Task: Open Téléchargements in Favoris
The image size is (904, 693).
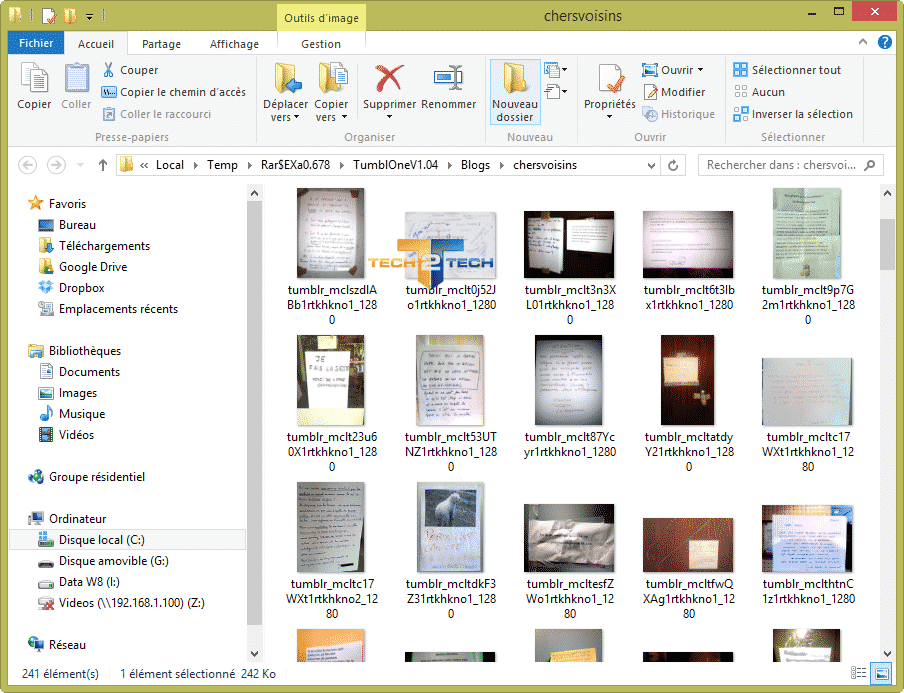Action: 93,246
